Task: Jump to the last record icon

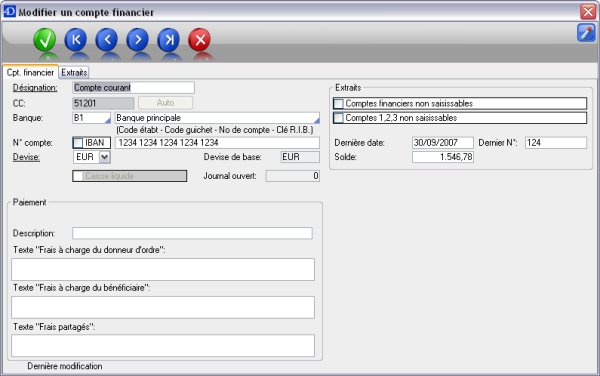Action: 168,40
